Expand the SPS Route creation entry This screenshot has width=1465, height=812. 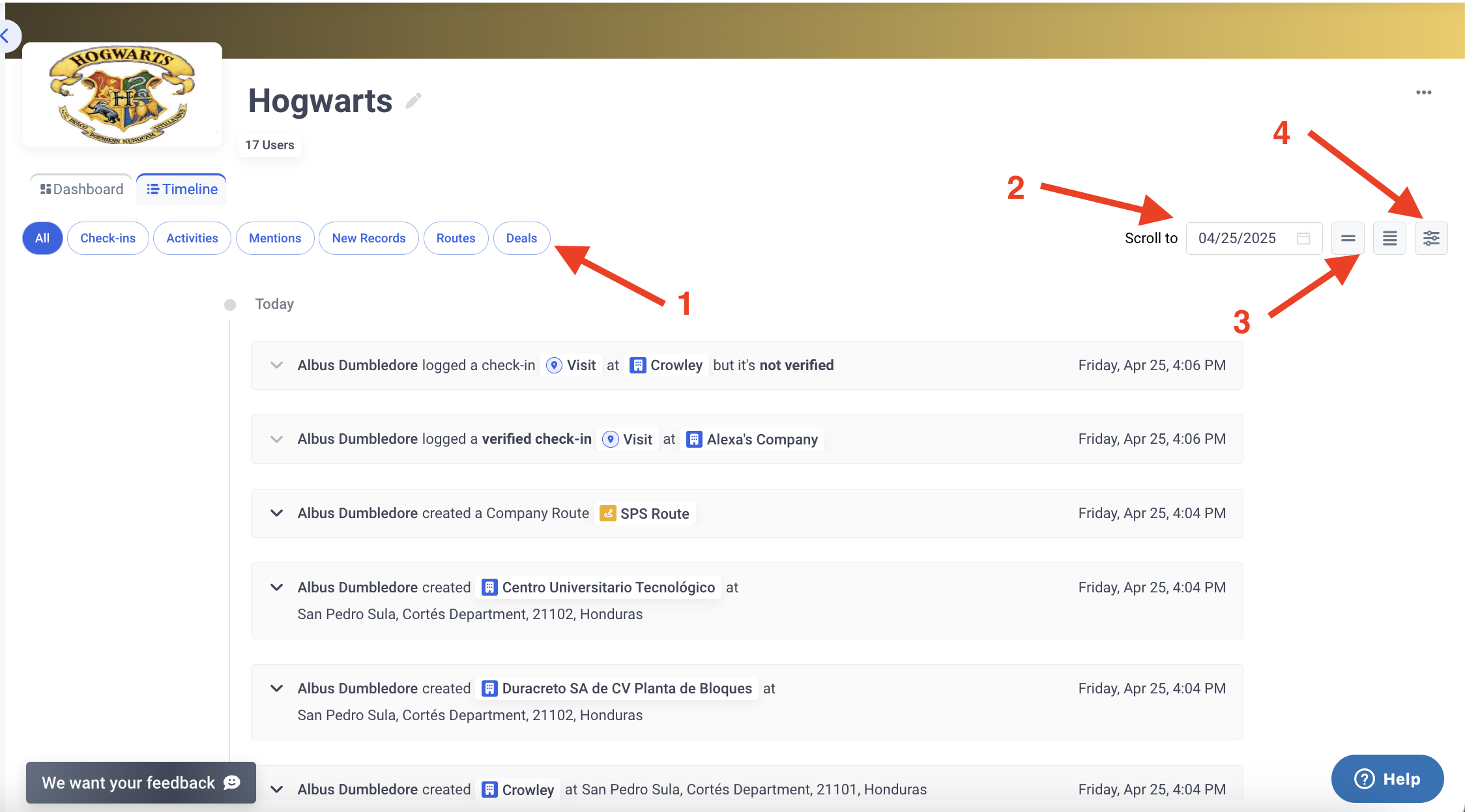tap(276, 514)
